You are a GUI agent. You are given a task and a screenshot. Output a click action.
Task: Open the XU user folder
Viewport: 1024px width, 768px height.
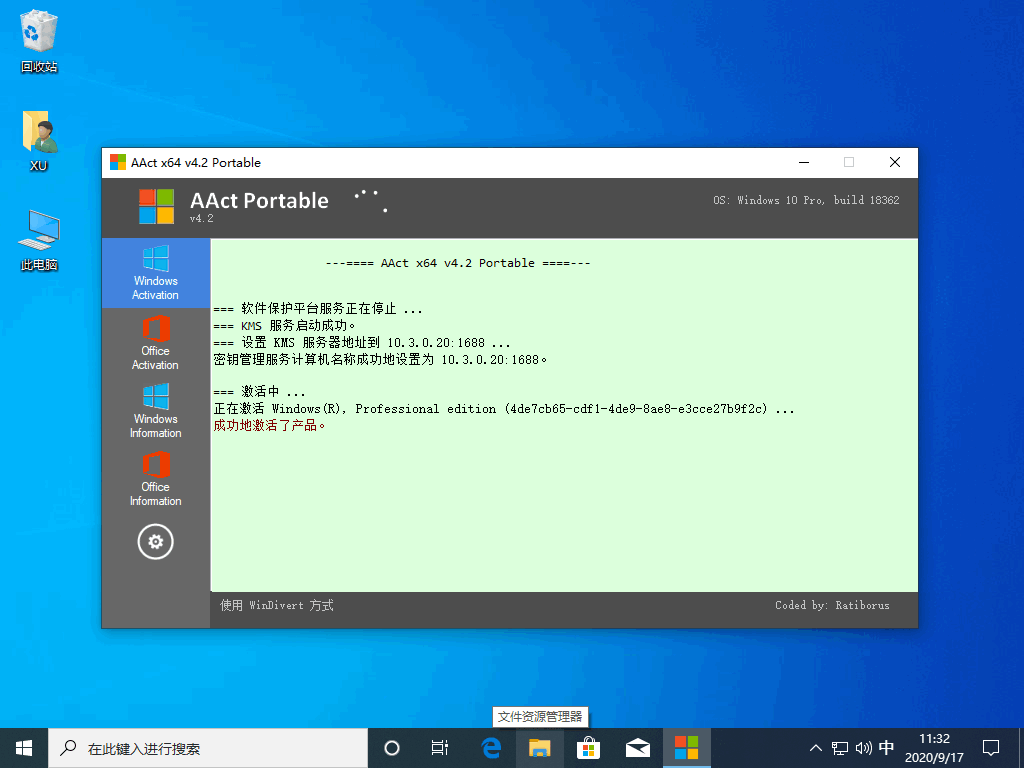tap(39, 140)
